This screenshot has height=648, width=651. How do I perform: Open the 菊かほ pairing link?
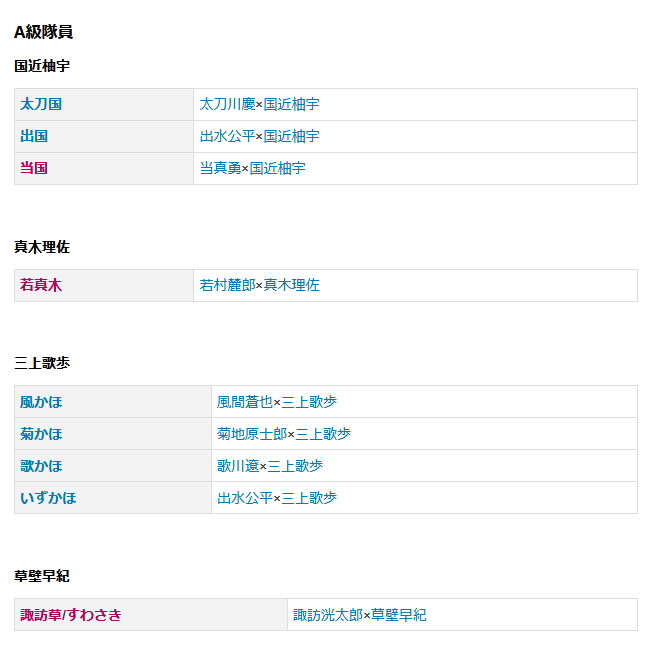pyautogui.click(x=41, y=434)
